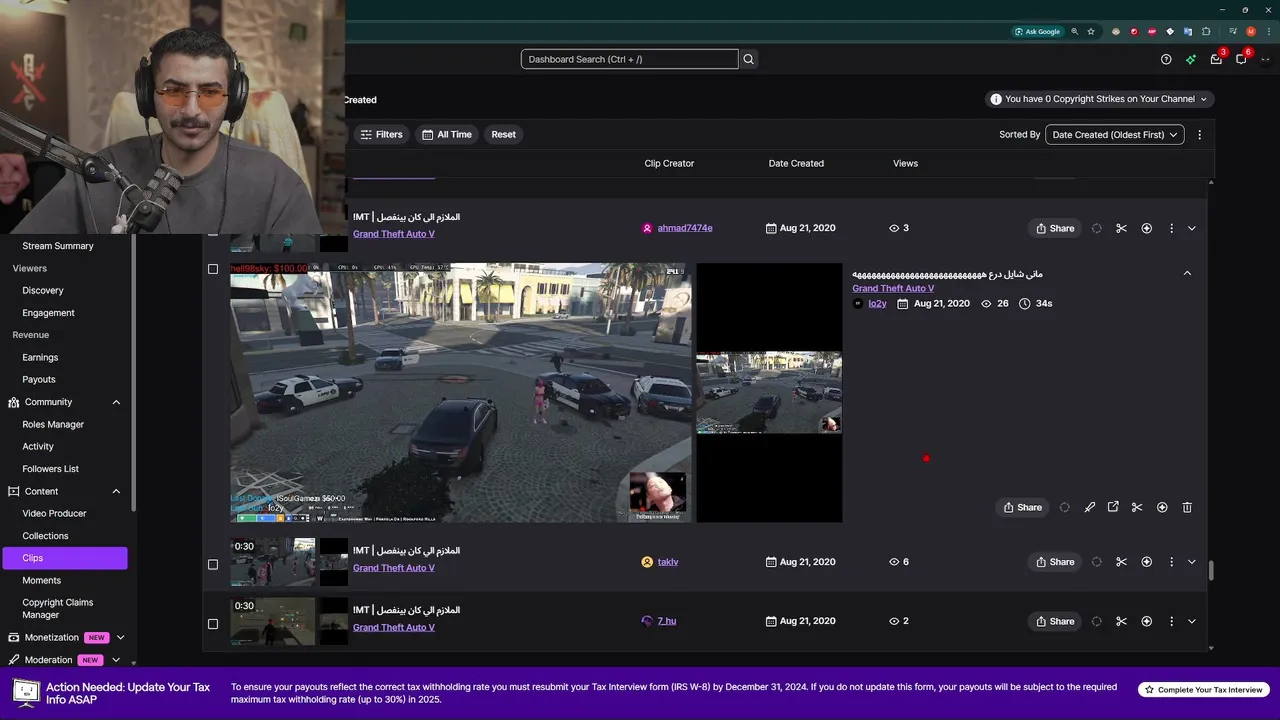Image resolution: width=1280 pixels, height=720 pixels.
Task: Bookmark this page with the star icon
Action: 1091,31
